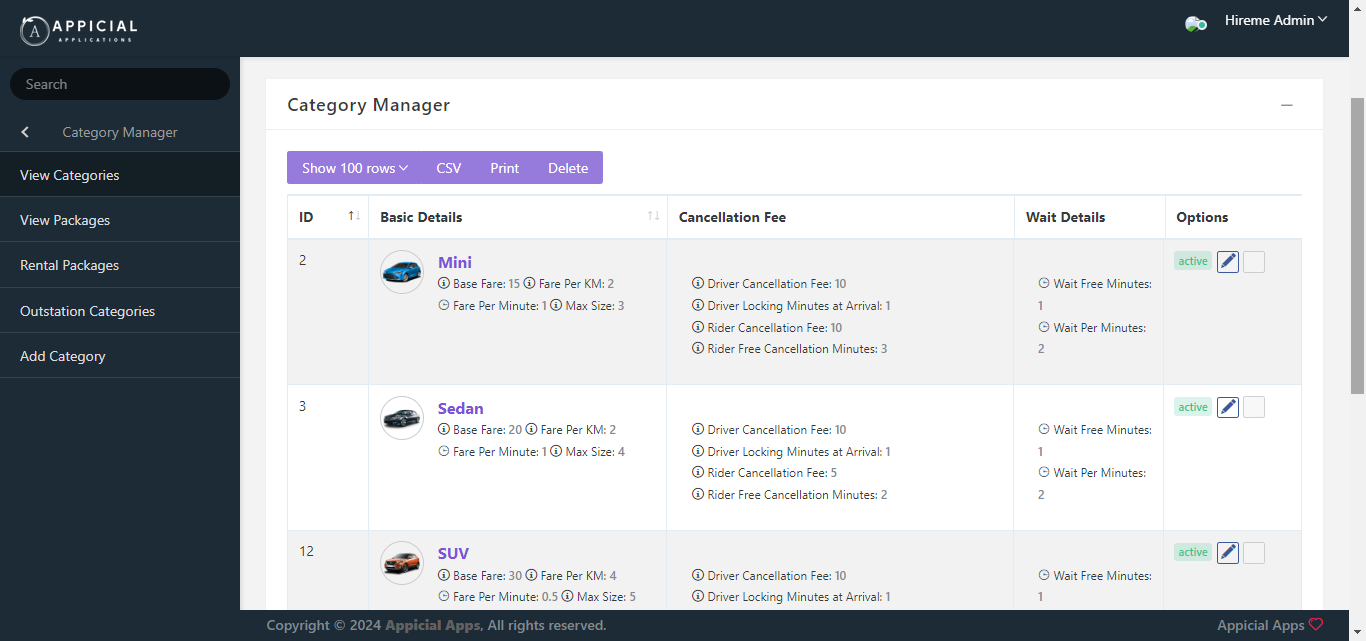Click Mini Wait Per Minutes clock icon
The height and width of the screenshot is (641, 1366).
click(1044, 328)
